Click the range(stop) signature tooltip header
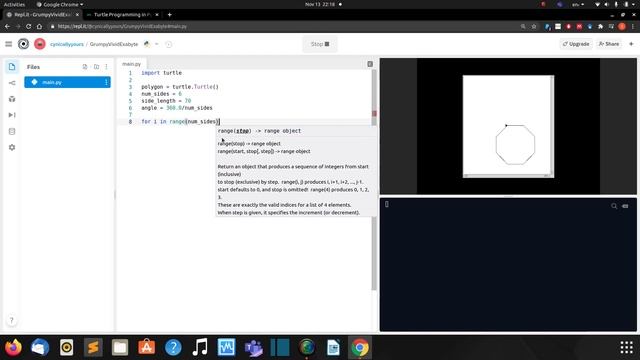 pyautogui.click(x=260, y=131)
